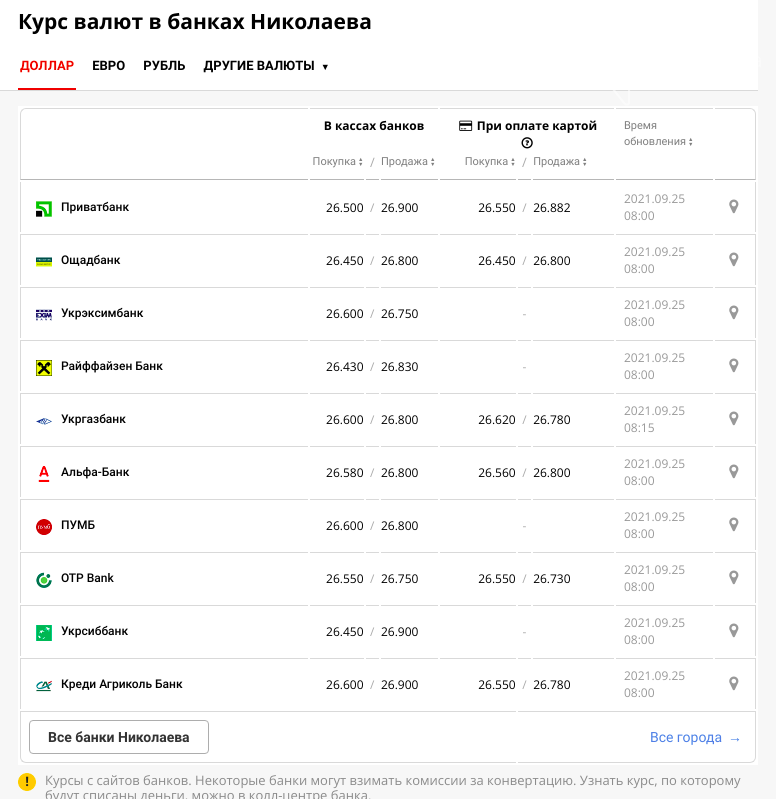The image size is (776, 799).
Task: Click the OTP Bank location pin
Action: (733, 578)
